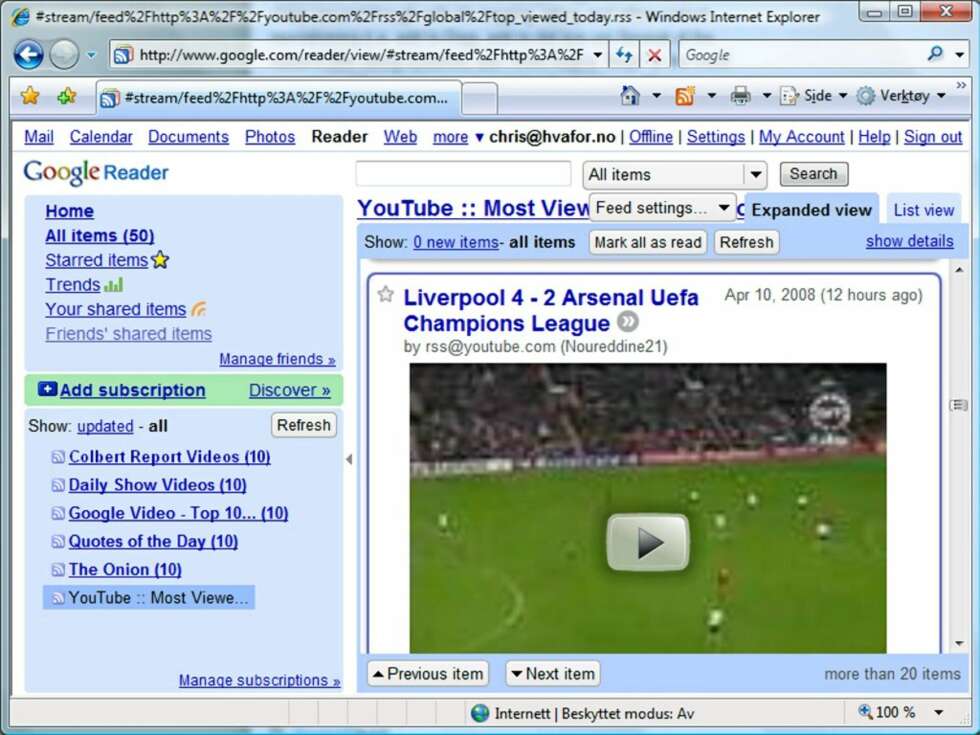The height and width of the screenshot is (735, 980).
Task: Click Add subscription plus icon
Action: click(47, 389)
